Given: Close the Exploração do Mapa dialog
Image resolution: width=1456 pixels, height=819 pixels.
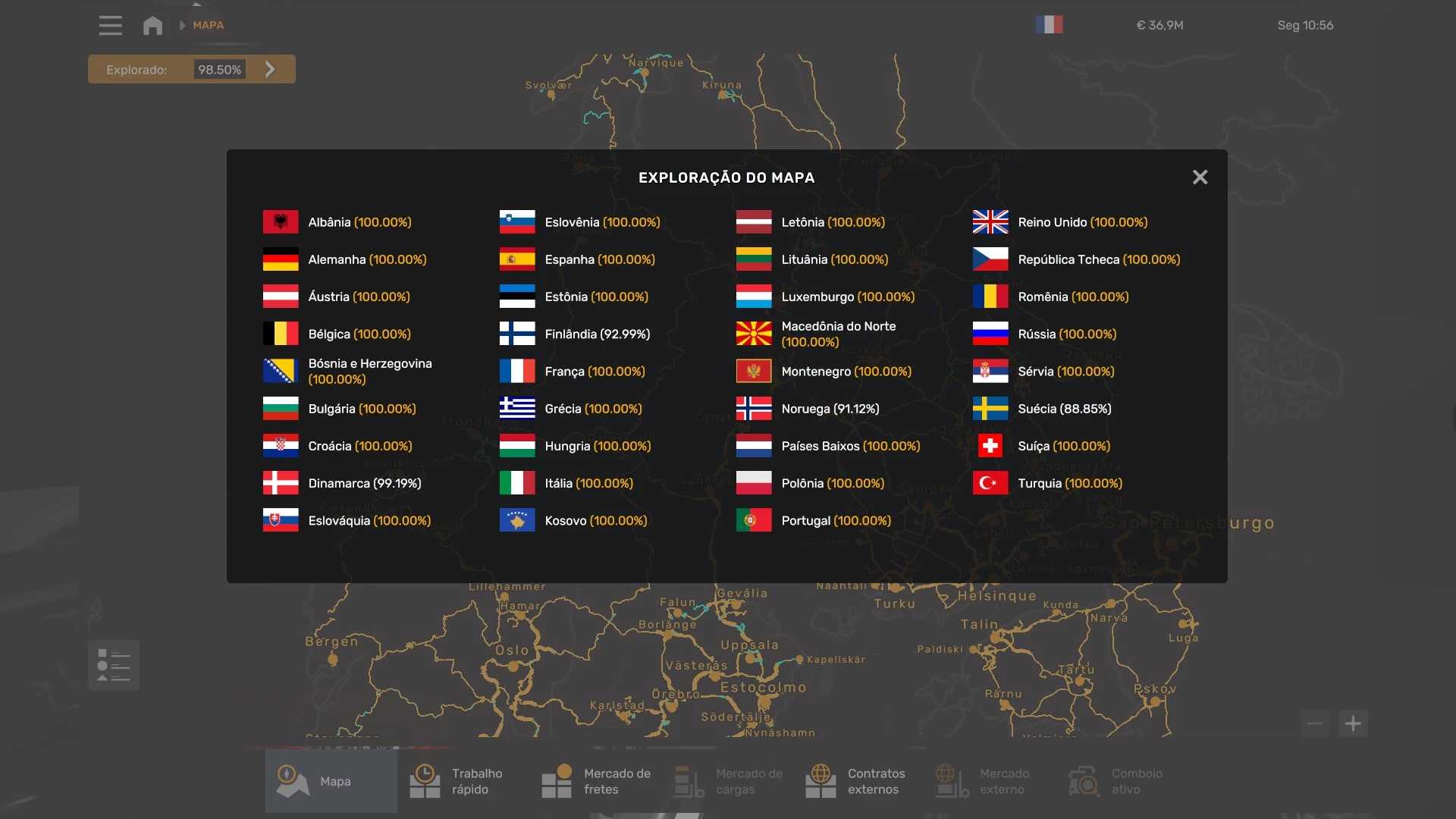Looking at the screenshot, I should (x=1200, y=177).
